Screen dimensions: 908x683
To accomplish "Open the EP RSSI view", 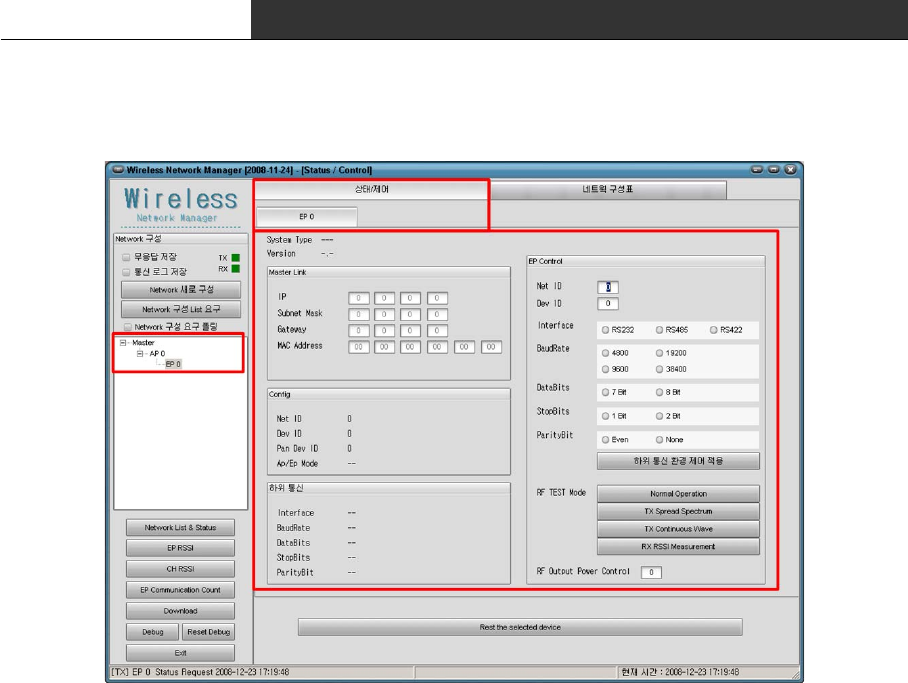I will 181,548.
